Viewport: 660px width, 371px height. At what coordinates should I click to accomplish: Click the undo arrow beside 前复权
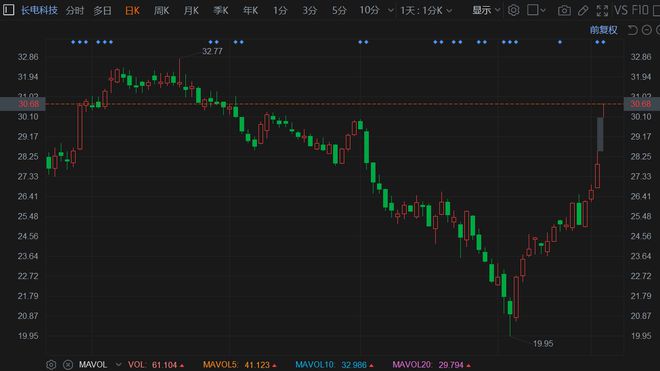click(632, 30)
